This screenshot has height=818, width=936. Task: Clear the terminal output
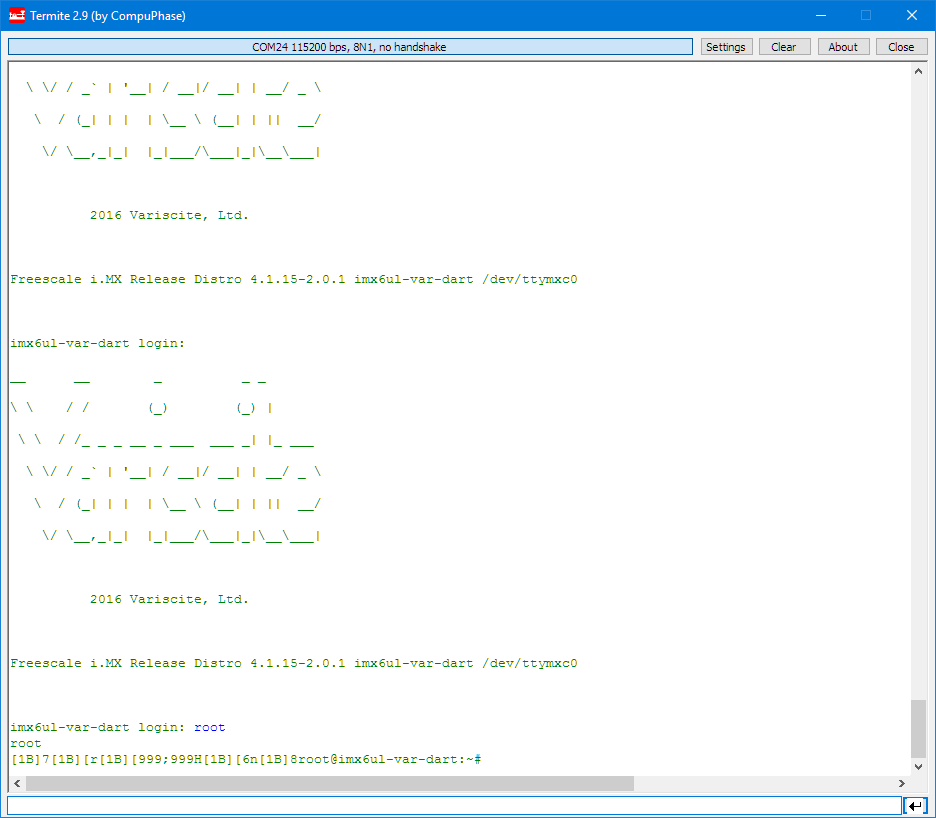pos(784,47)
